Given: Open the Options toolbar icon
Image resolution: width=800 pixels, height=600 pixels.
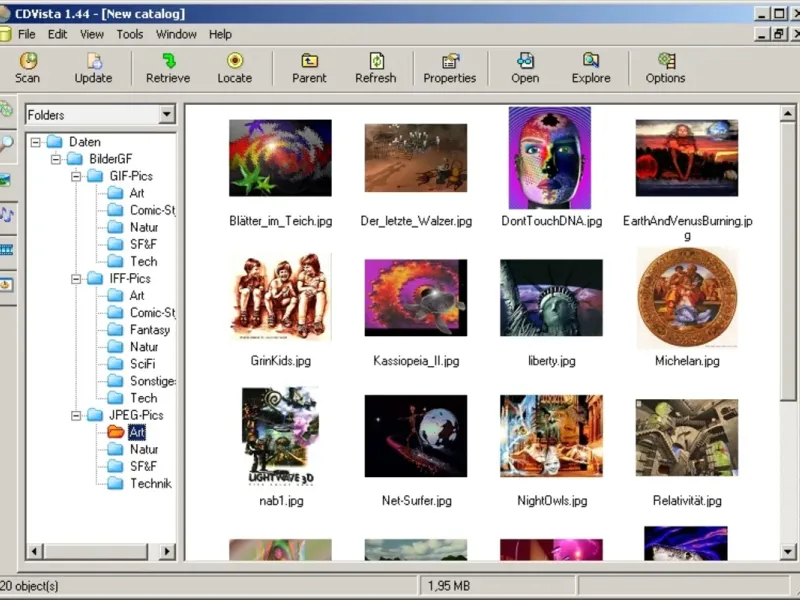Looking at the screenshot, I should coord(665,62).
